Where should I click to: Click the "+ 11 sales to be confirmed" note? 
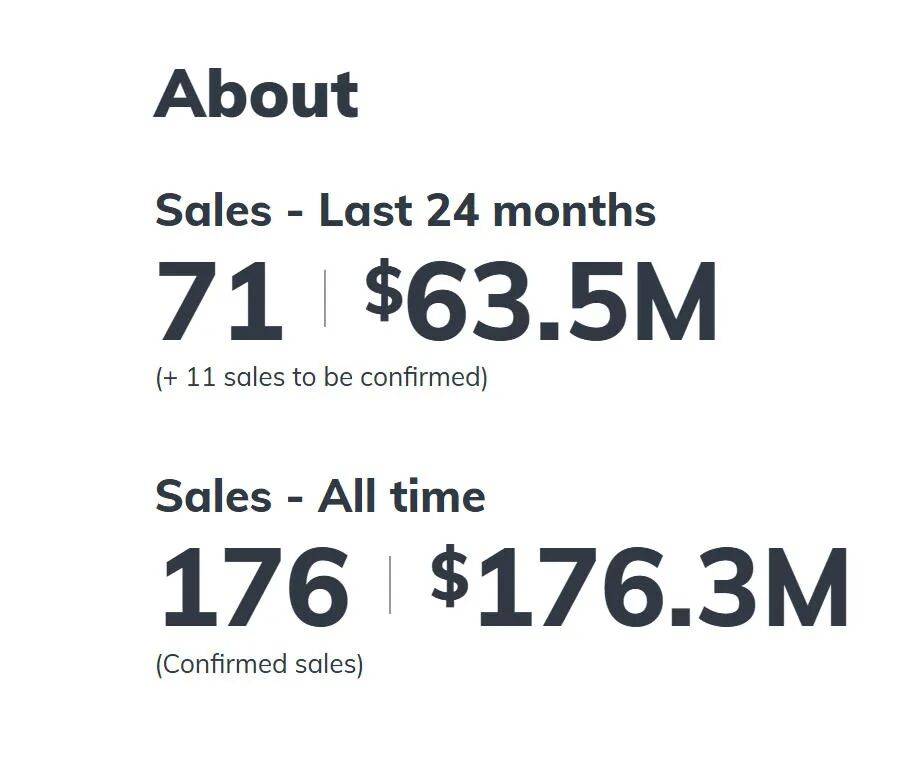321,378
